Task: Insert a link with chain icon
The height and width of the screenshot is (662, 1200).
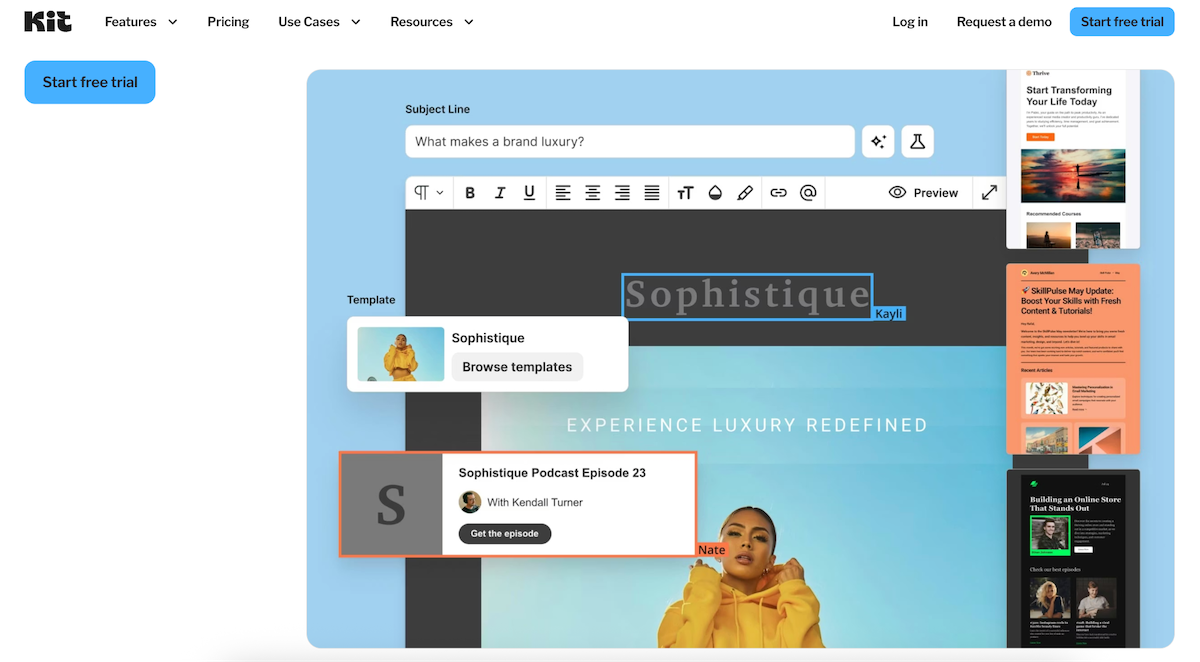Action: click(778, 193)
